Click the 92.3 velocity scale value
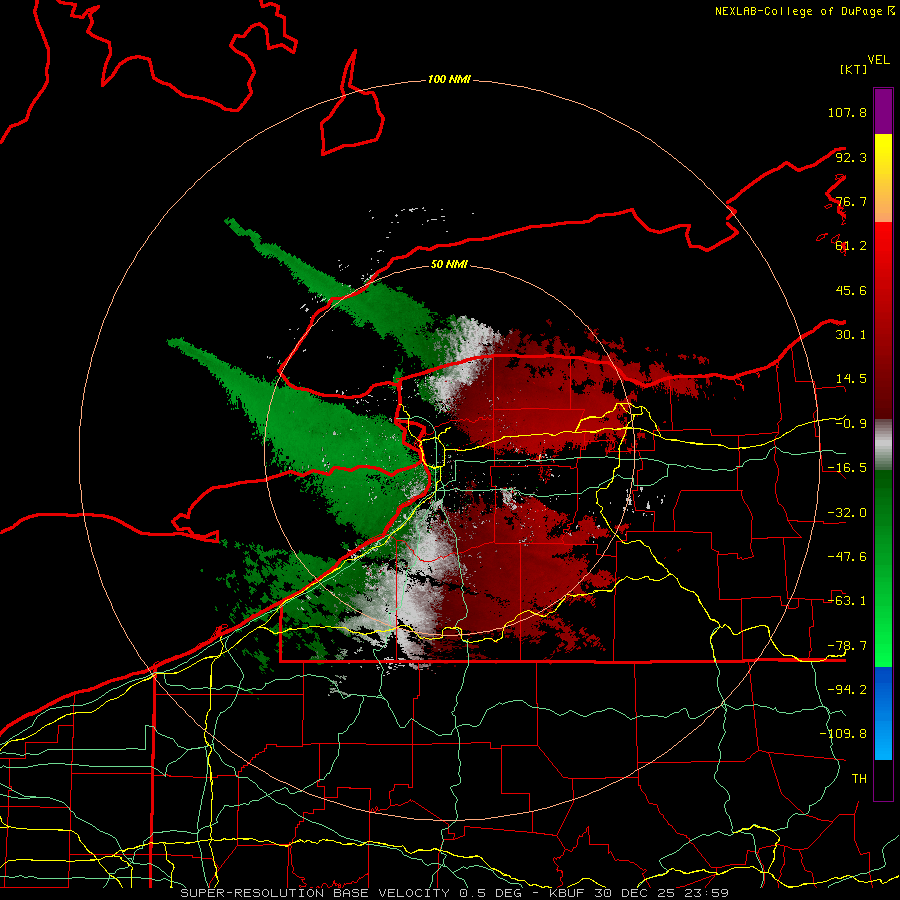 point(851,157)
